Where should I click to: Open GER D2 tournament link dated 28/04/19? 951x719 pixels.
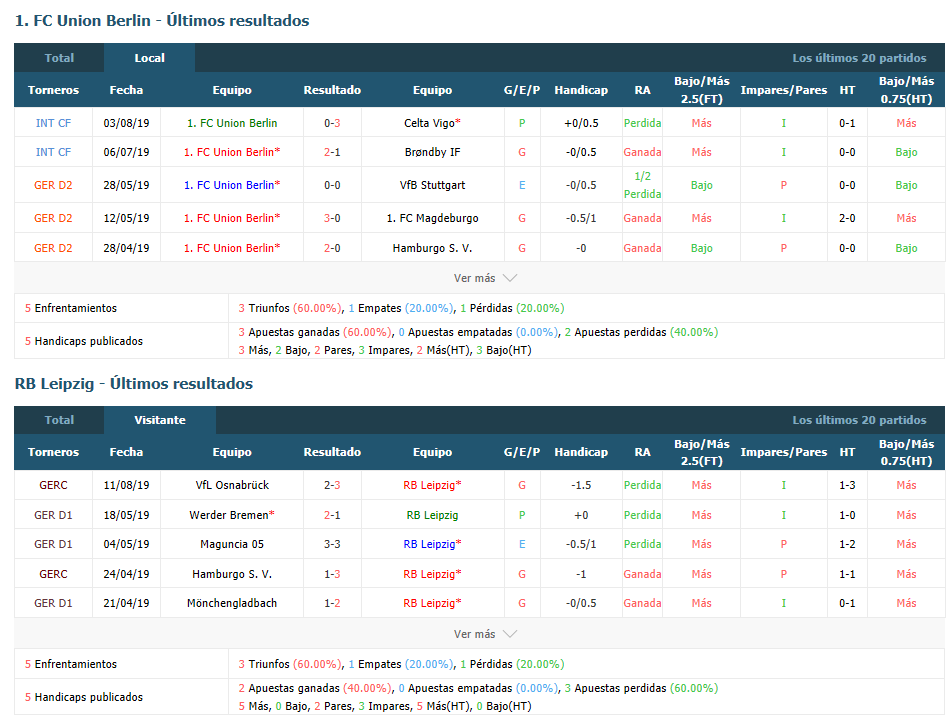(53, 248)
